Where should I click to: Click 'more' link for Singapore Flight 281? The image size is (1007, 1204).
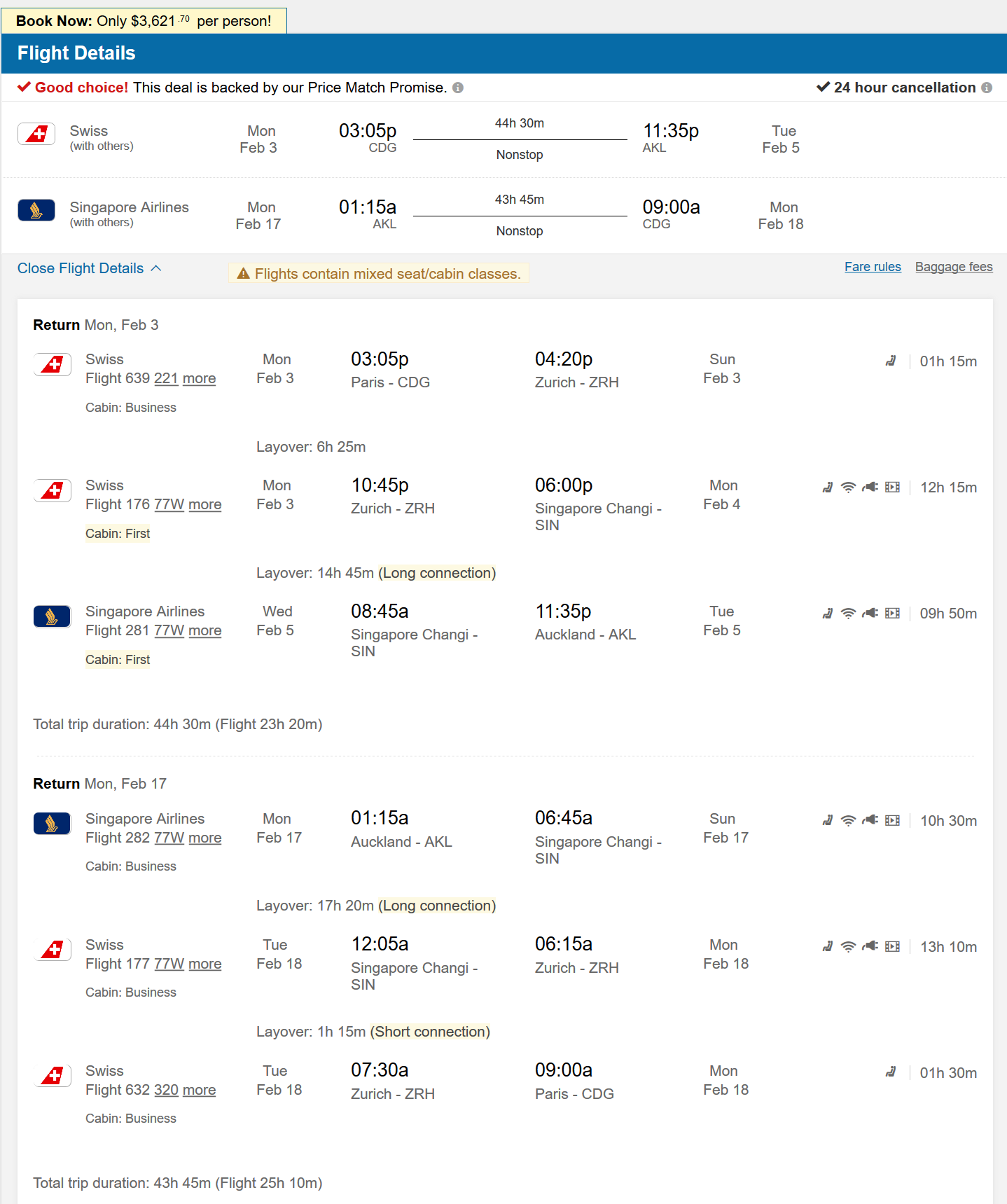[x=204, y=630]
